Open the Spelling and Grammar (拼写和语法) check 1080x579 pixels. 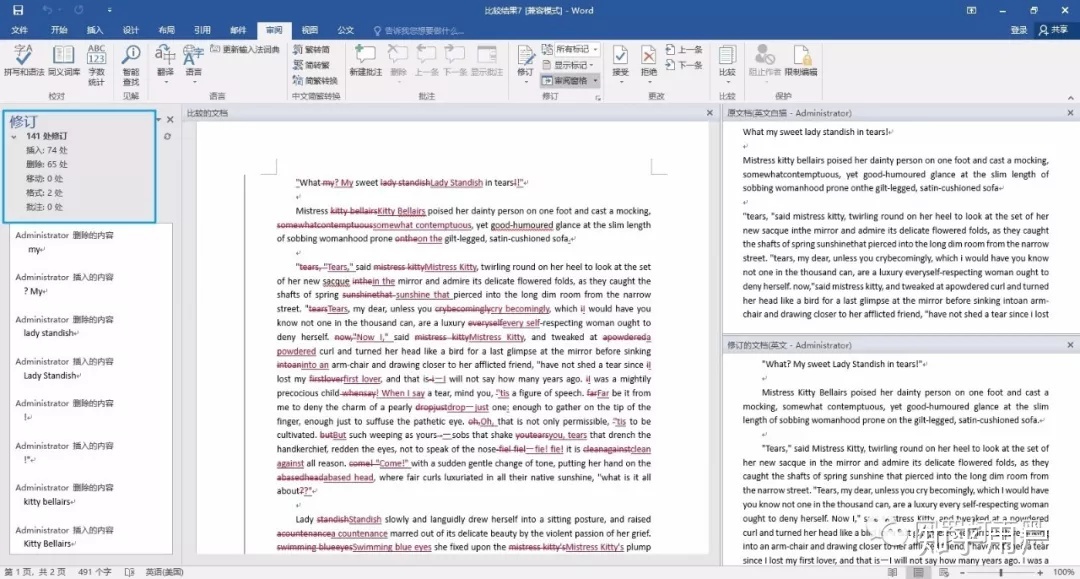tap(23, 60)
